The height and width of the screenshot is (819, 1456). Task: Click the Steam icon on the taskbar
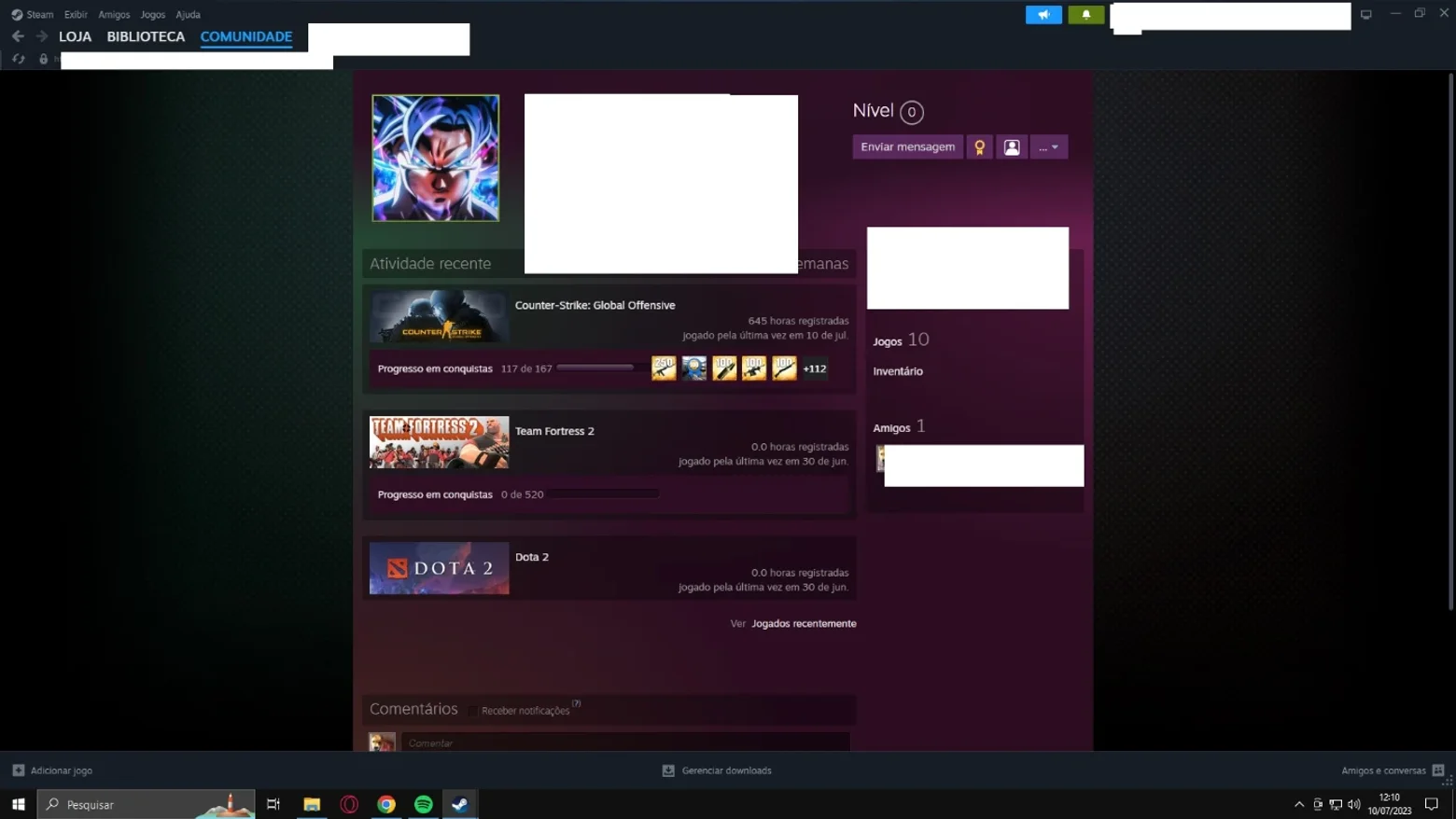(x=460, y=804)
